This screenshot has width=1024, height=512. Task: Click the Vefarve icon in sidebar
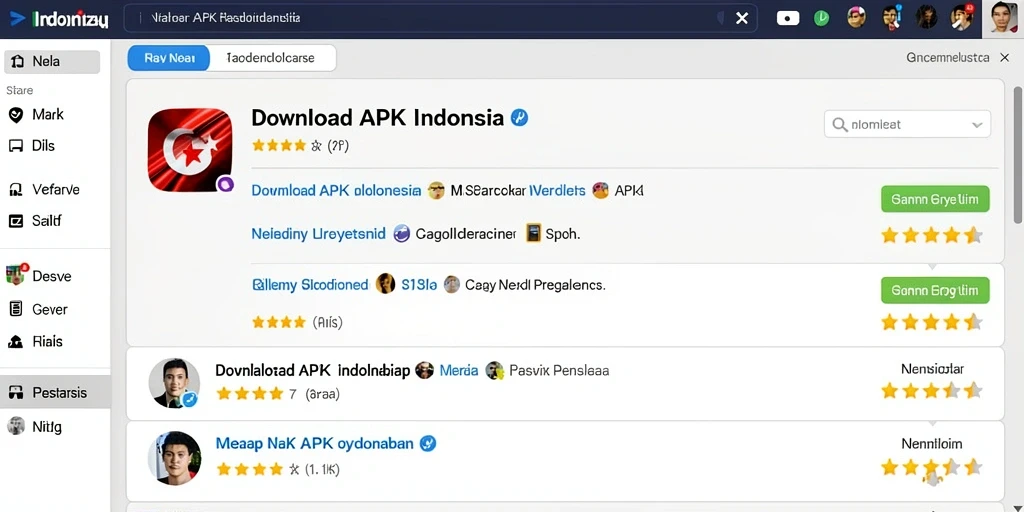pos(16,190)
